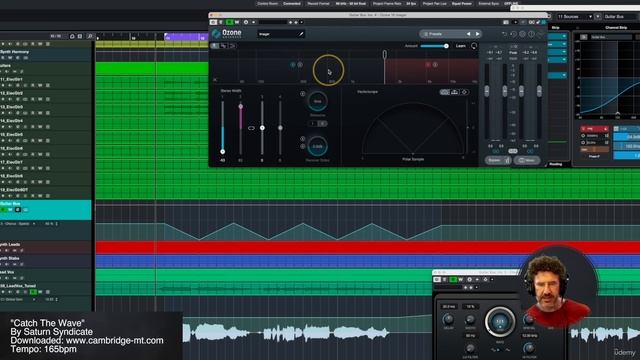Select the middle vectorscope display mode icon
Image resolution: width=640 pixels, height=360 pixels.
tap(455, 92)
